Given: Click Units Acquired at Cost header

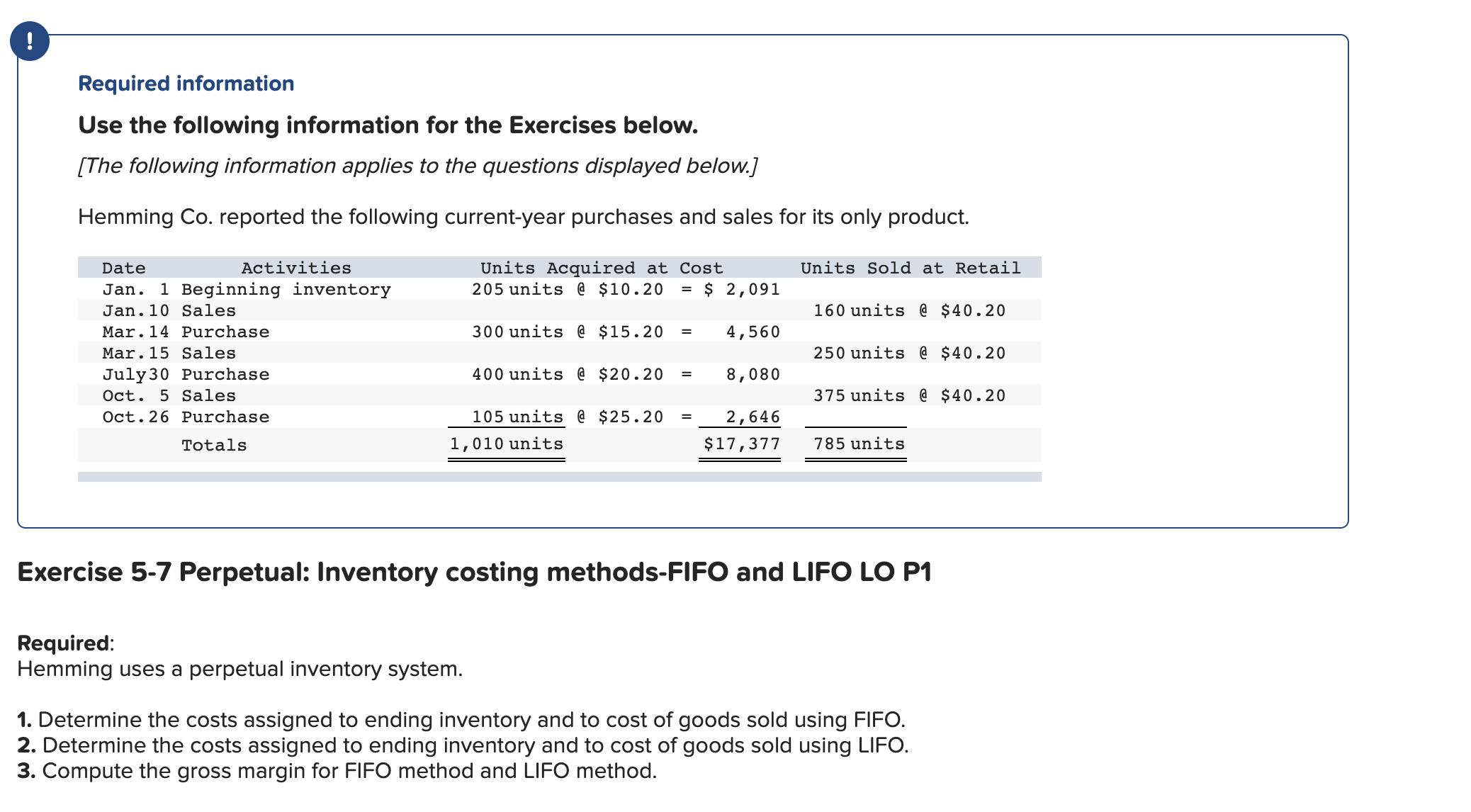Looking at the screenshot, I should click(x=601, y=268).
